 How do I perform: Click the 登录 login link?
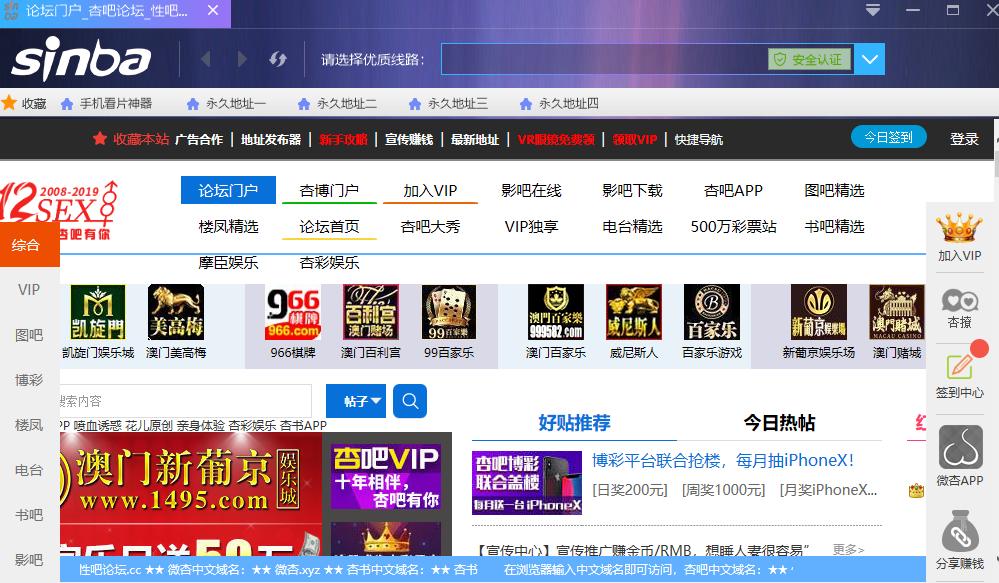(964, 139)
